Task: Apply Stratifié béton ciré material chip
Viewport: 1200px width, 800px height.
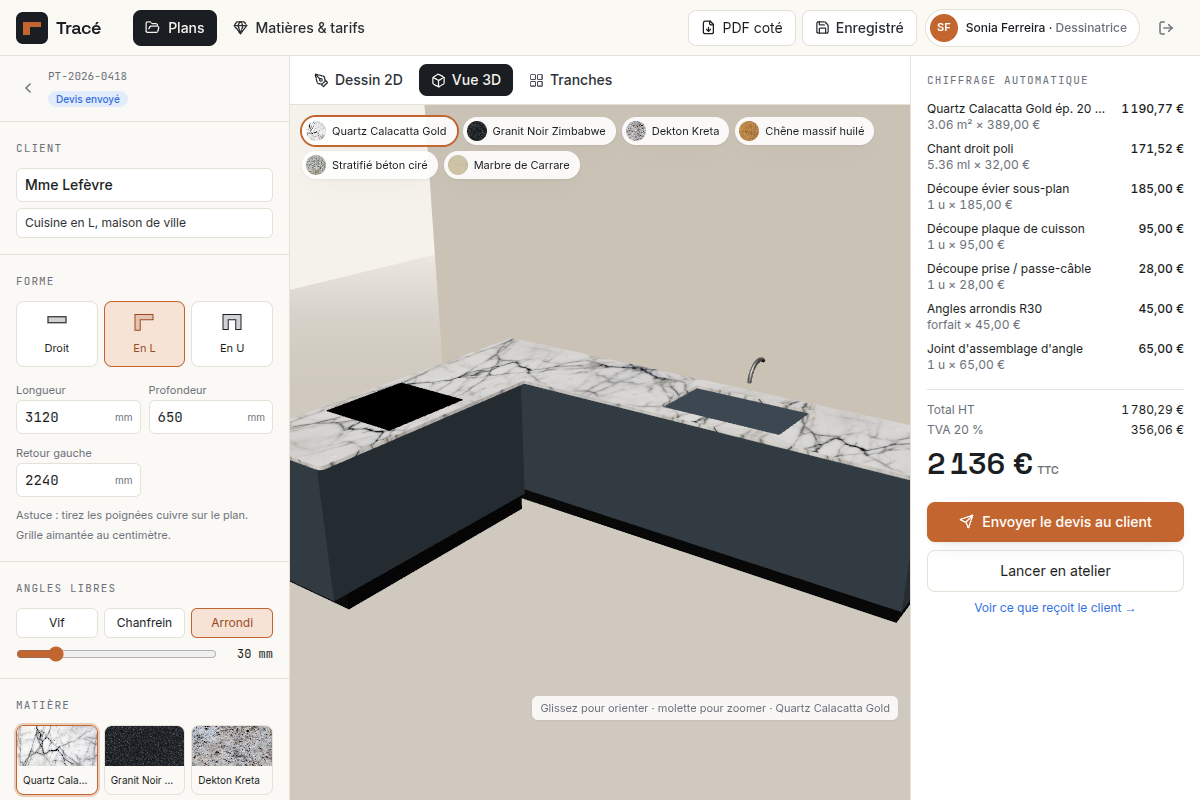Action: [x=370, y=165]
